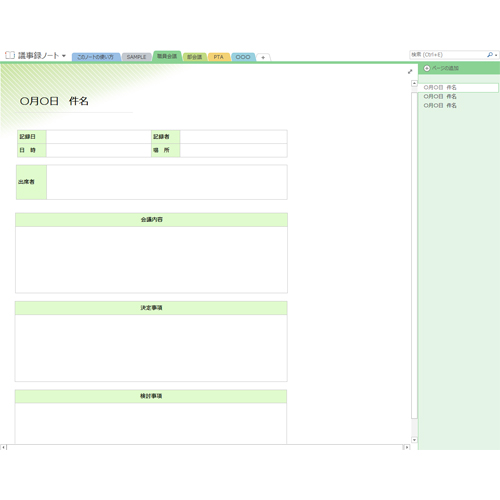Switch to the このノートの使い方 section tab

(x=95, y=57)
